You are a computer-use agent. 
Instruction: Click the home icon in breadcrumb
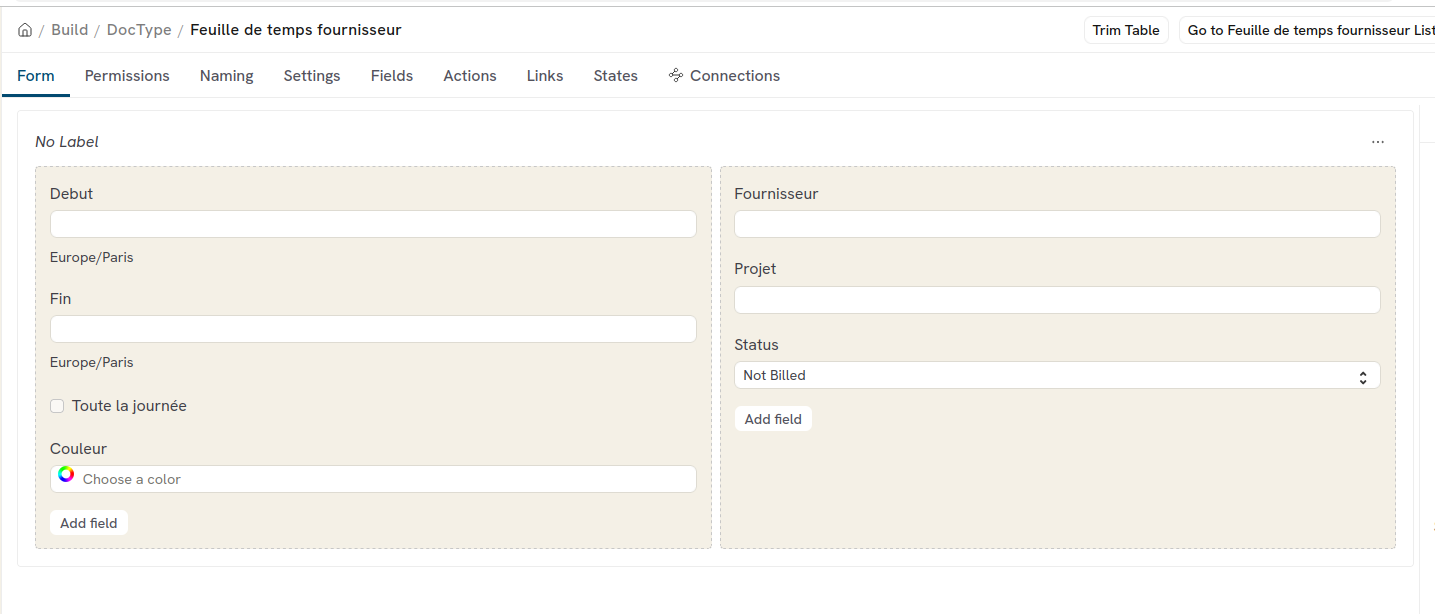click(25, 30)
